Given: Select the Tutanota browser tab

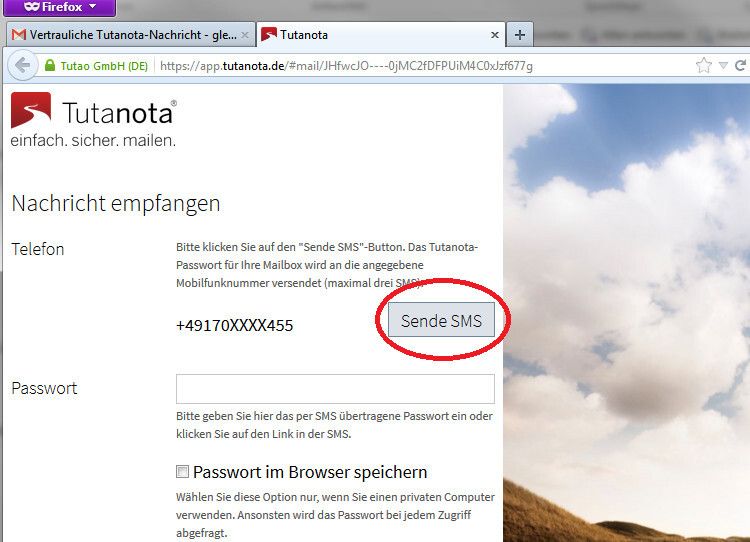Looking at the screenshot, I should [x=381, y=35].
